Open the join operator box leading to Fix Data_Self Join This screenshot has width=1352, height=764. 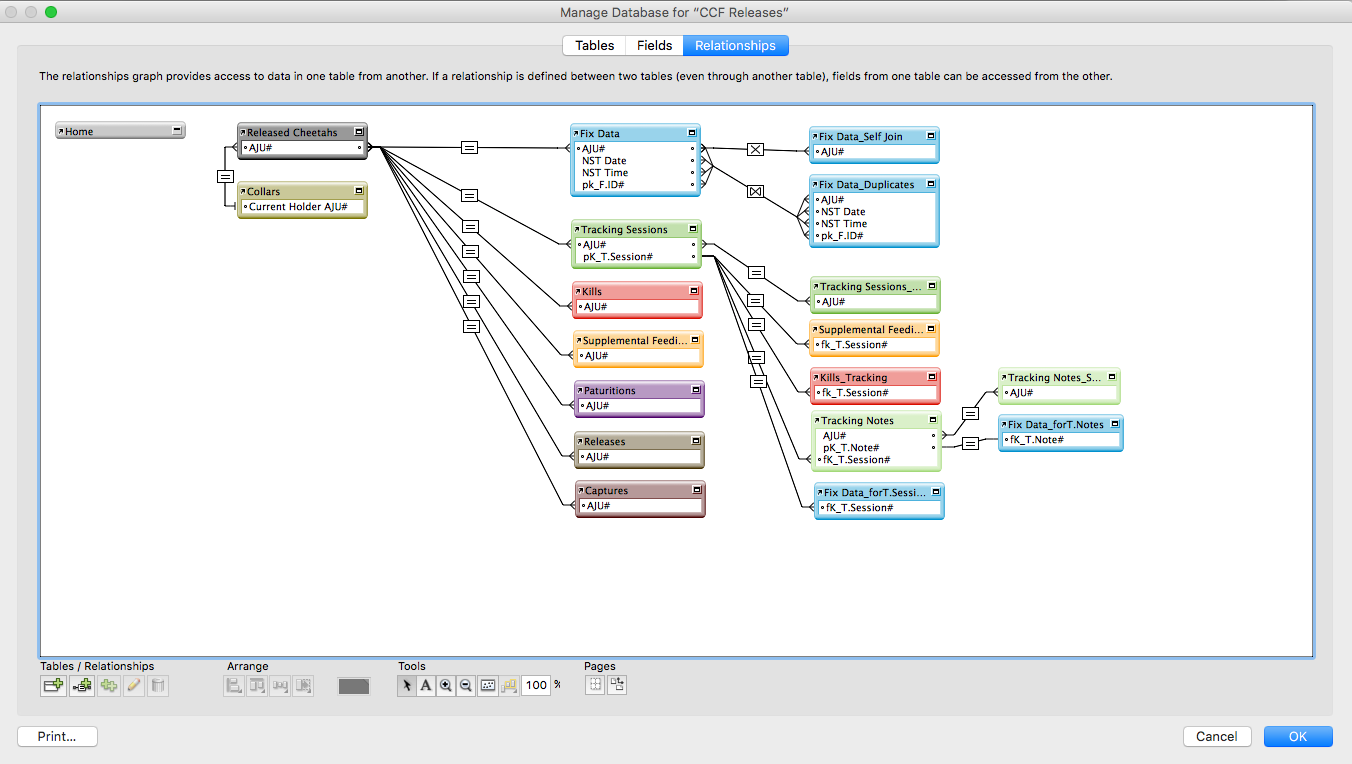click(x=755, y=149)
